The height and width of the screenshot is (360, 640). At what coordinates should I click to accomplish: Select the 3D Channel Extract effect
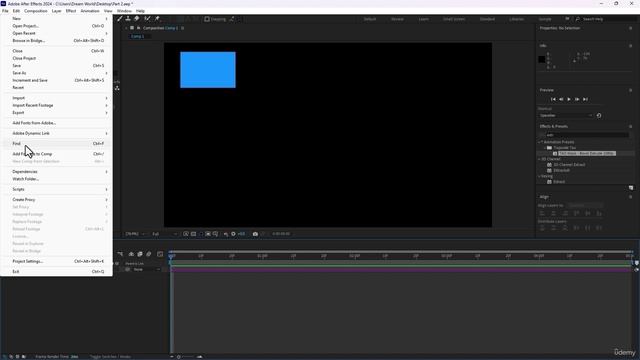[x=569, y=165]
